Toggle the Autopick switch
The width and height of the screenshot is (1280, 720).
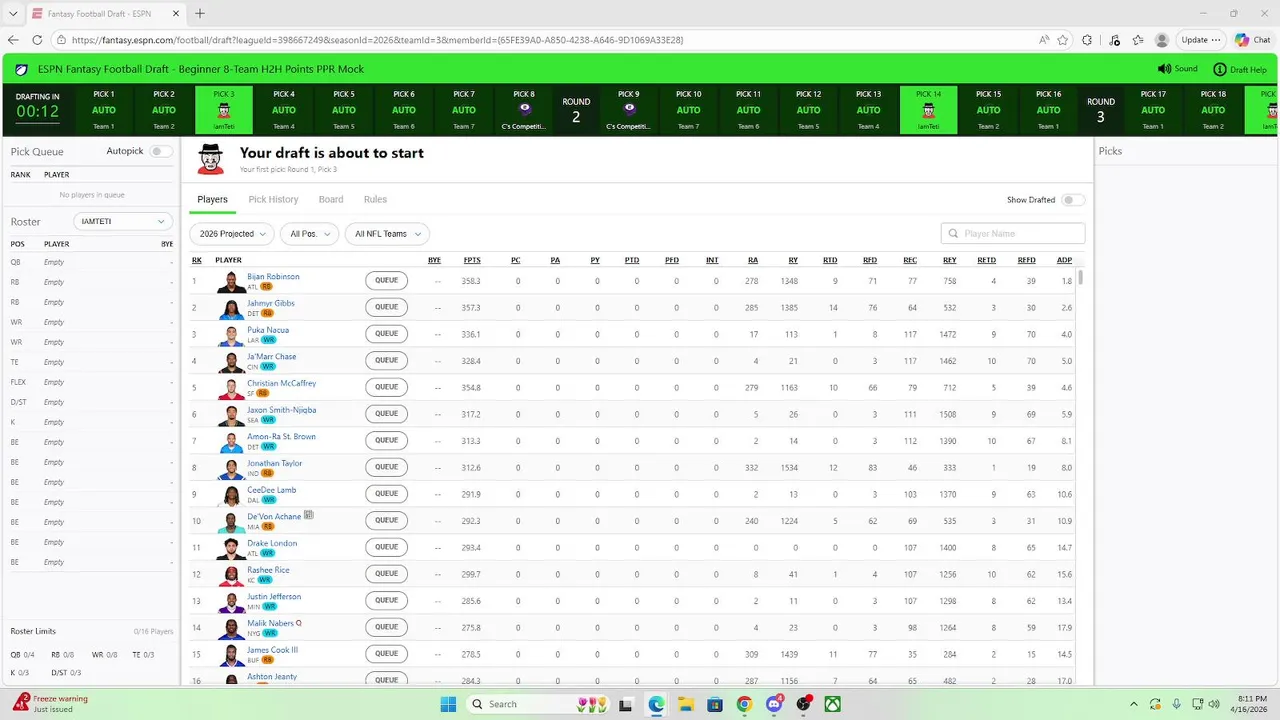(x=160, y=151)
